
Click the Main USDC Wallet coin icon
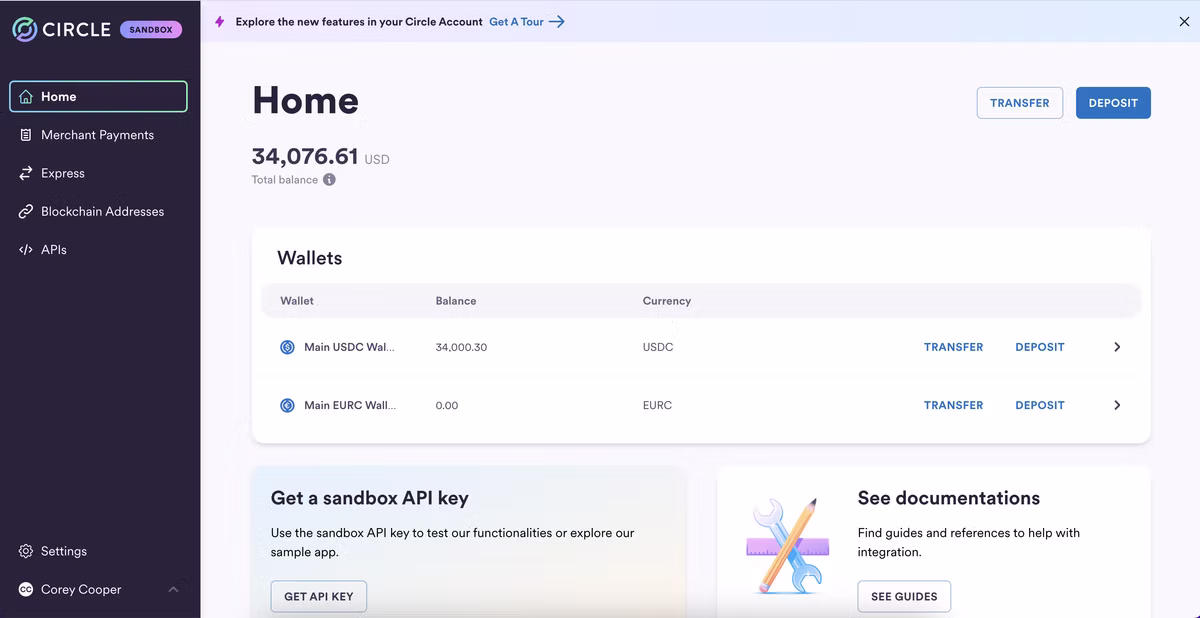[x=287, y=347]
